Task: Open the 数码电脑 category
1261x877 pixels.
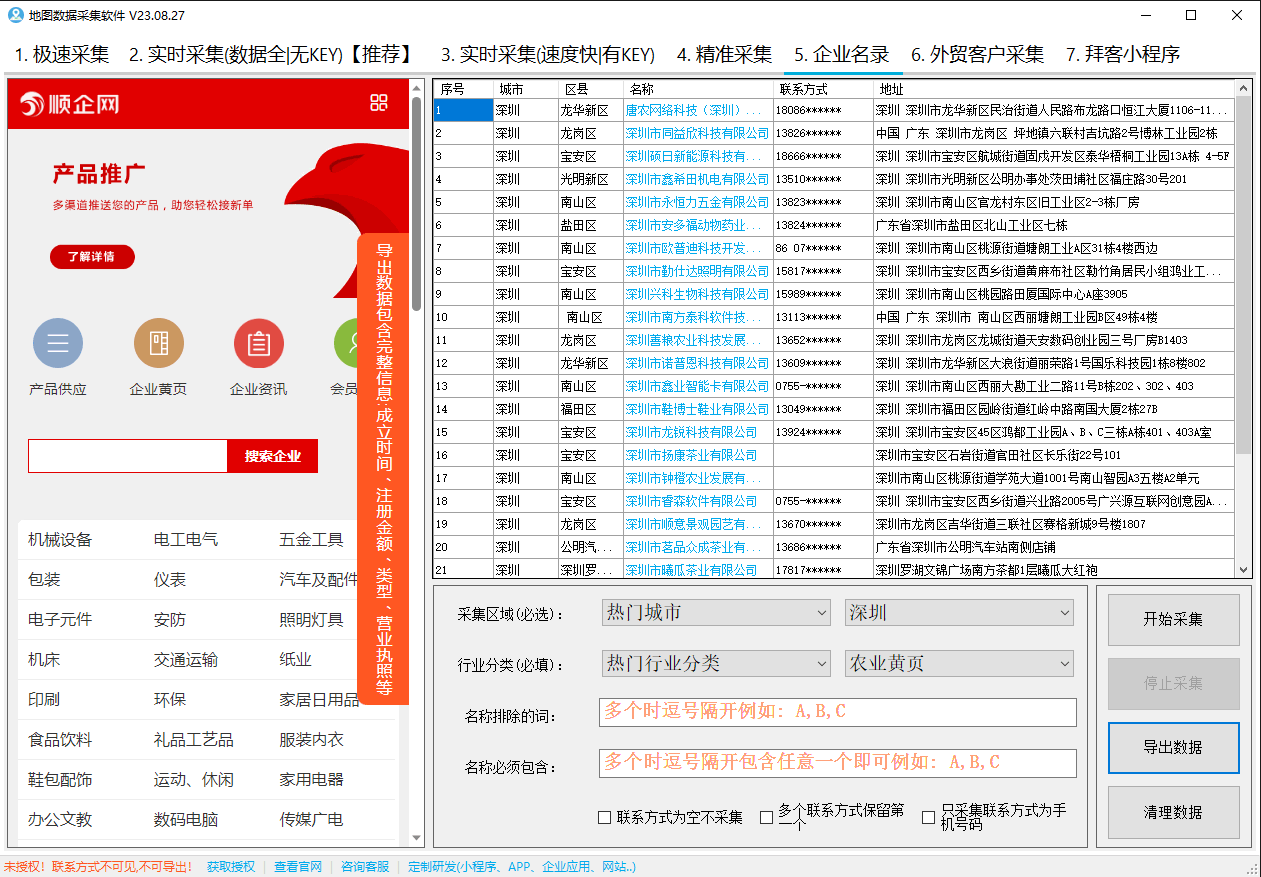Action: [x=186, y=820]
